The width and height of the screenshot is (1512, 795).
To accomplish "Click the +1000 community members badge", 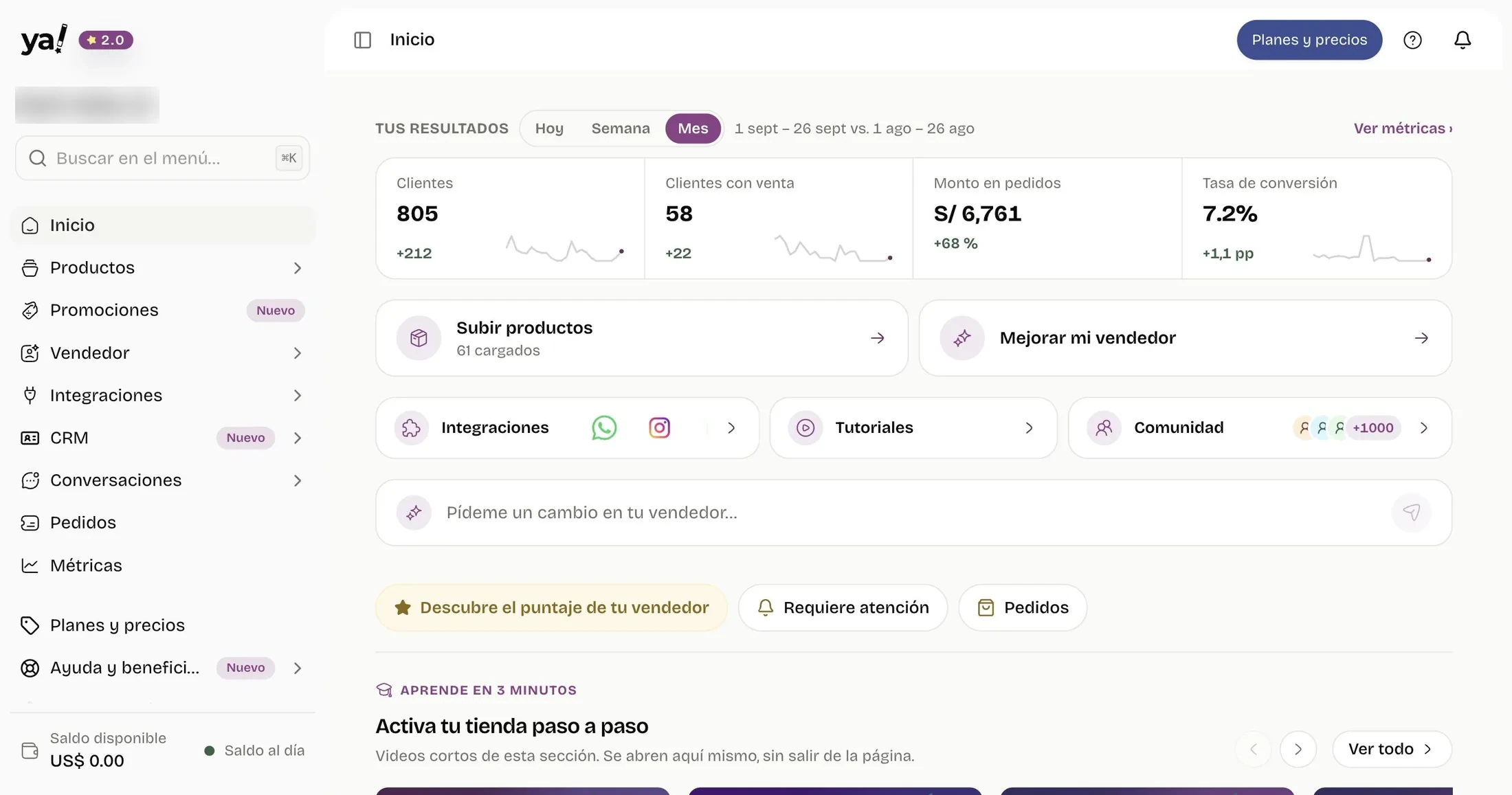I will (x=1372, y=427).
